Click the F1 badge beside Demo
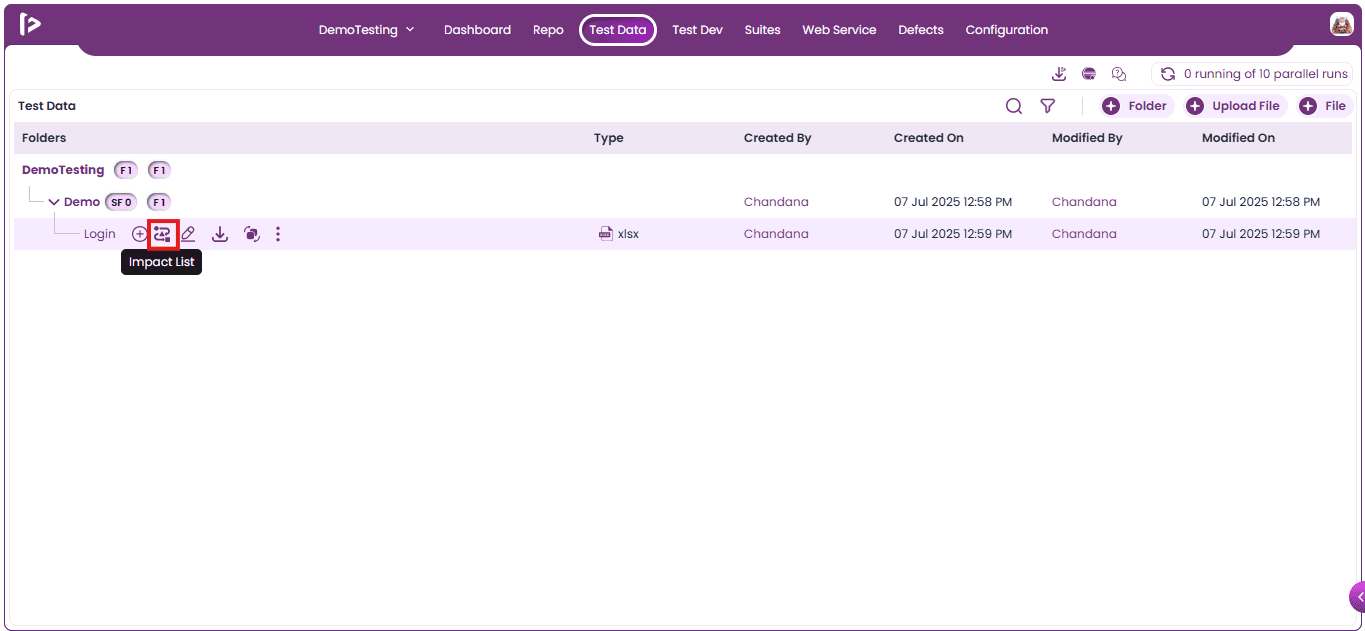The width and height of the screenshot is (1365, 631). (159, 202)
